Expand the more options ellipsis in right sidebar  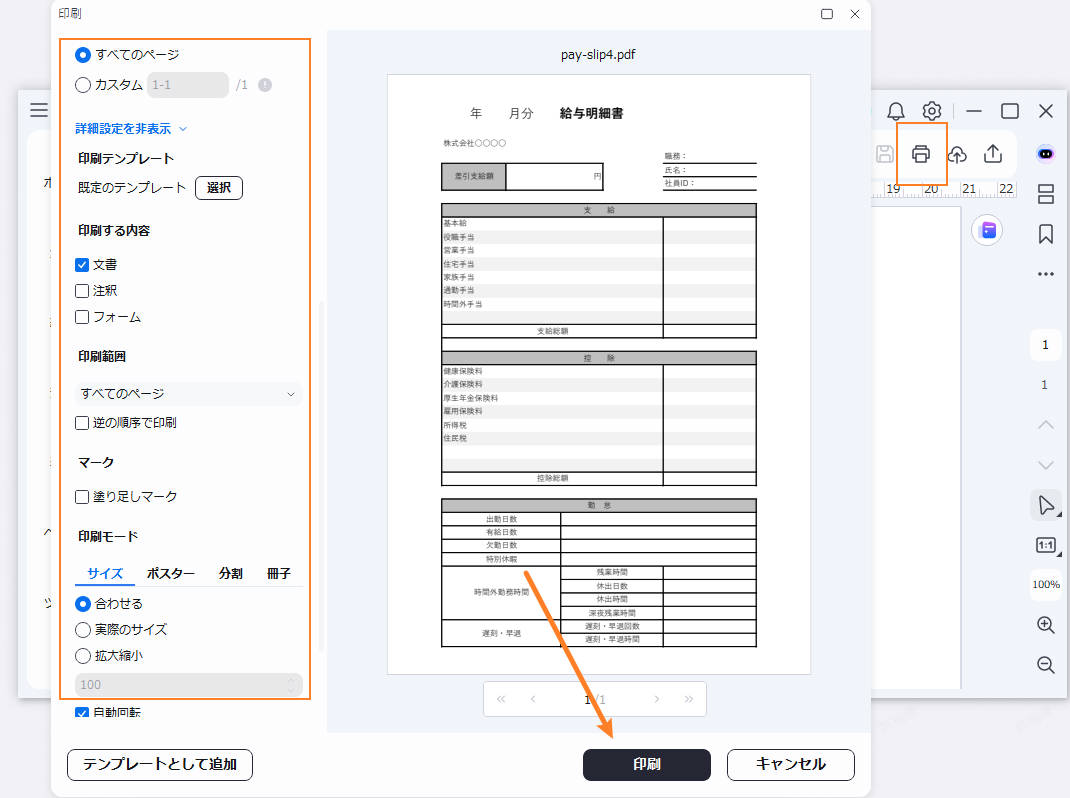[1045, 273]
